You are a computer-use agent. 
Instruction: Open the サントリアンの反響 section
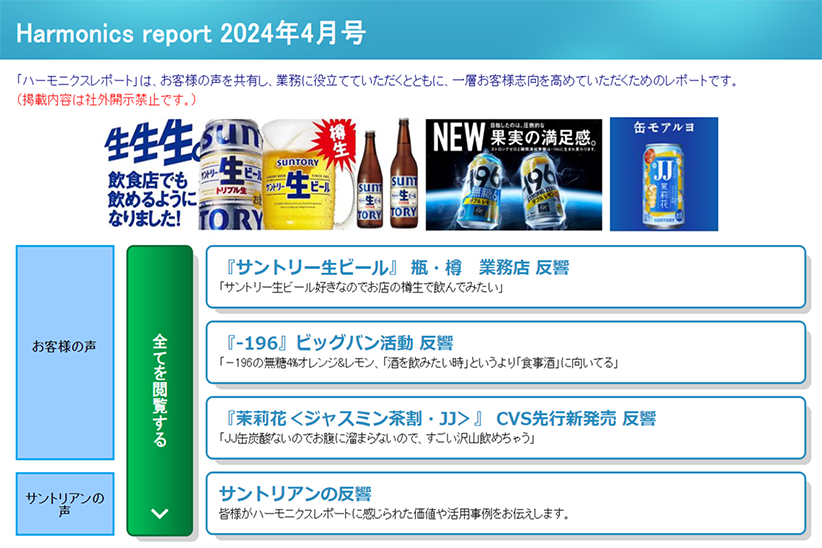click(505, 503)
